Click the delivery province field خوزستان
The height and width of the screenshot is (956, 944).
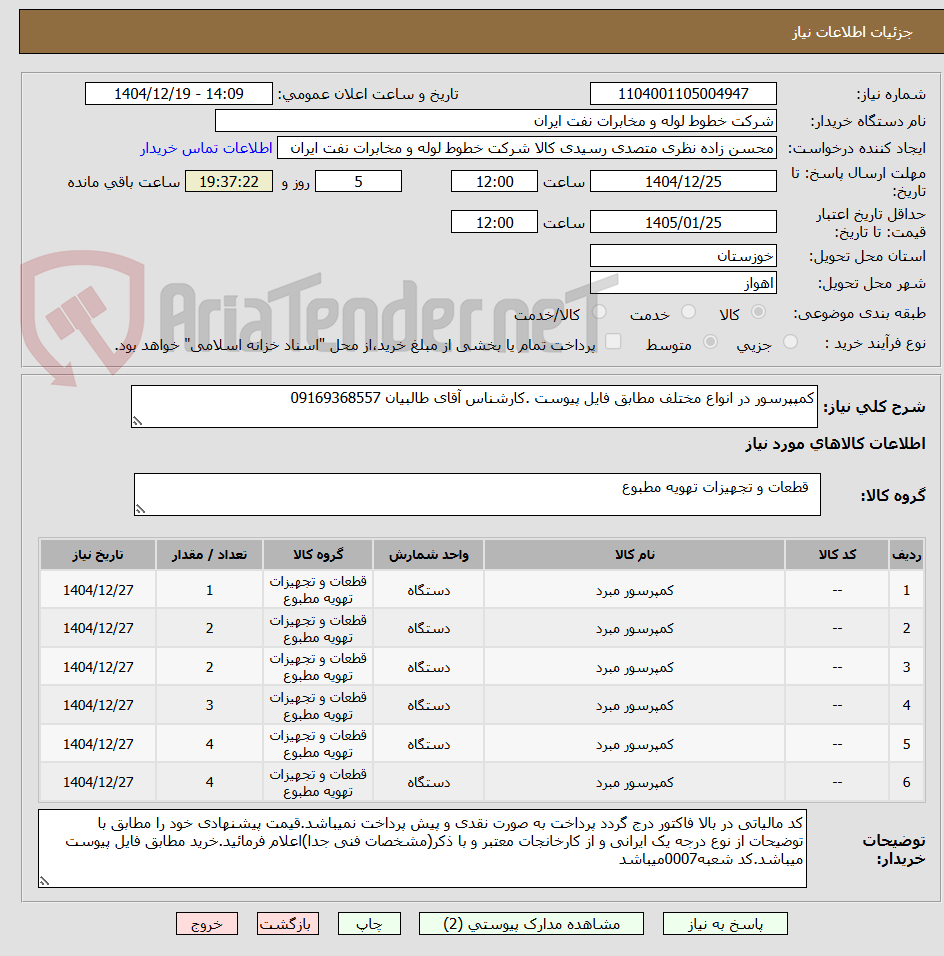click(x=683, y=255)
